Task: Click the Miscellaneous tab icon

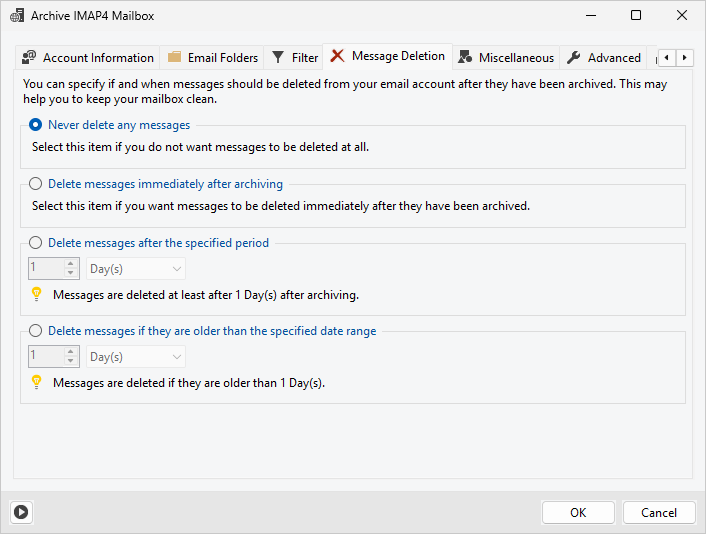Action: (465, 58)
